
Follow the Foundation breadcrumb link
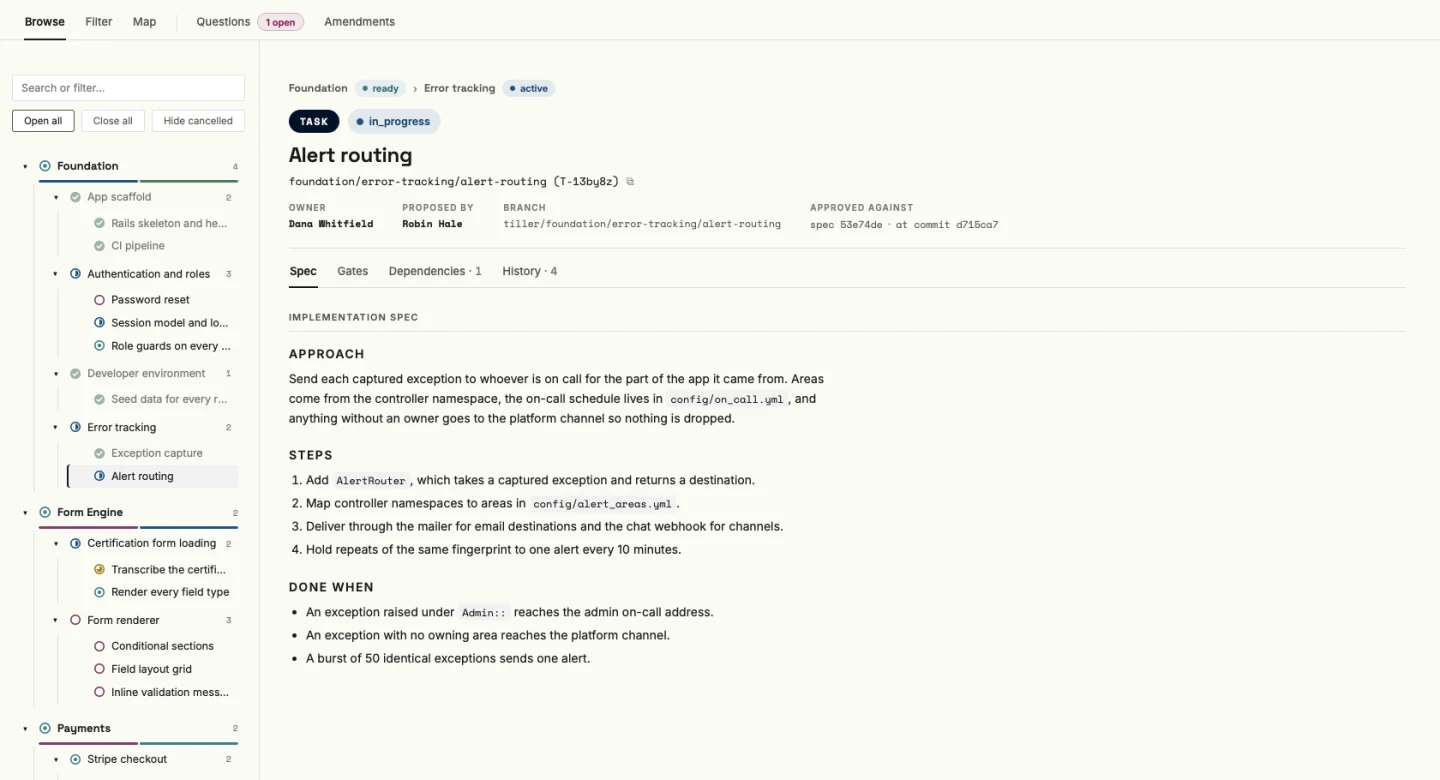(318, 88)
